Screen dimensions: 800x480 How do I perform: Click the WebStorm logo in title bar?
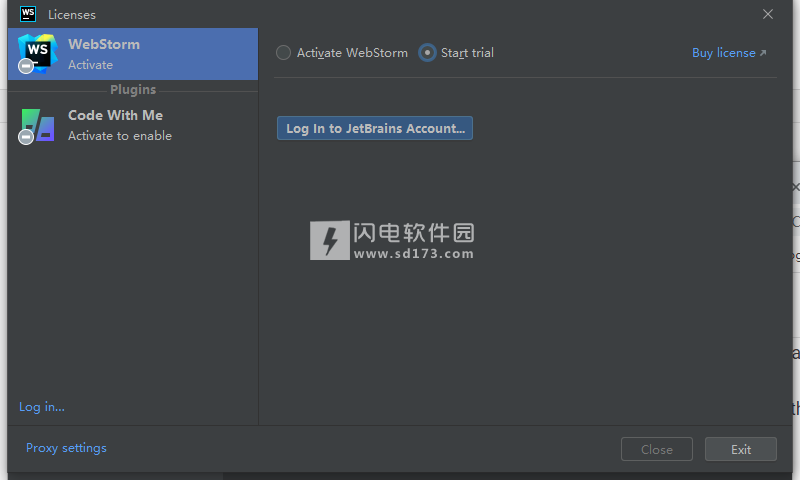[28, 14]
